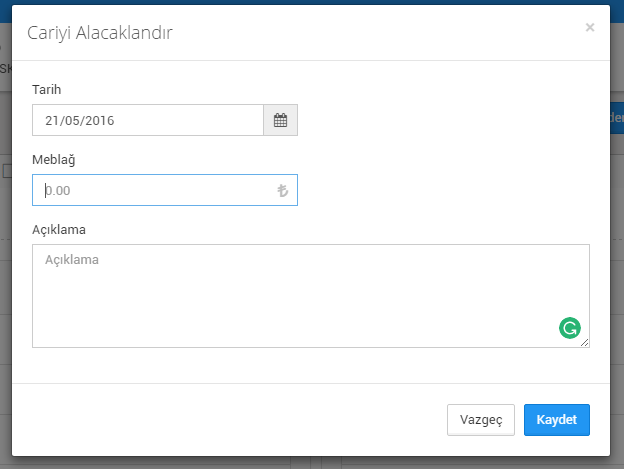Click the dimmed backdrop below the dialog
Viewport: 624px width, 469px height.
click(x=150, y=463)
